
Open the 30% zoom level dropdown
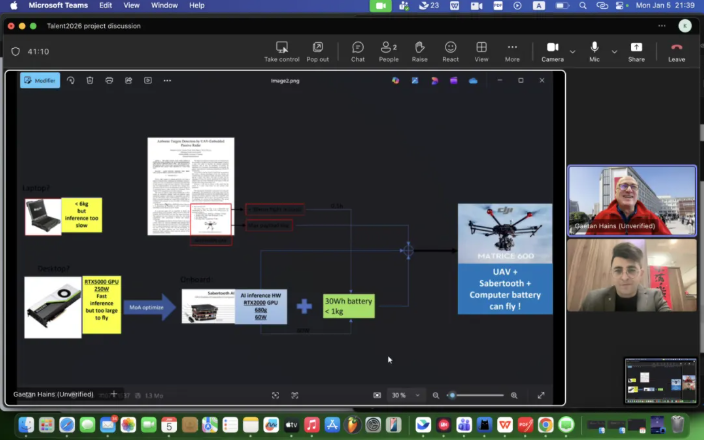(x=404, y=395)
